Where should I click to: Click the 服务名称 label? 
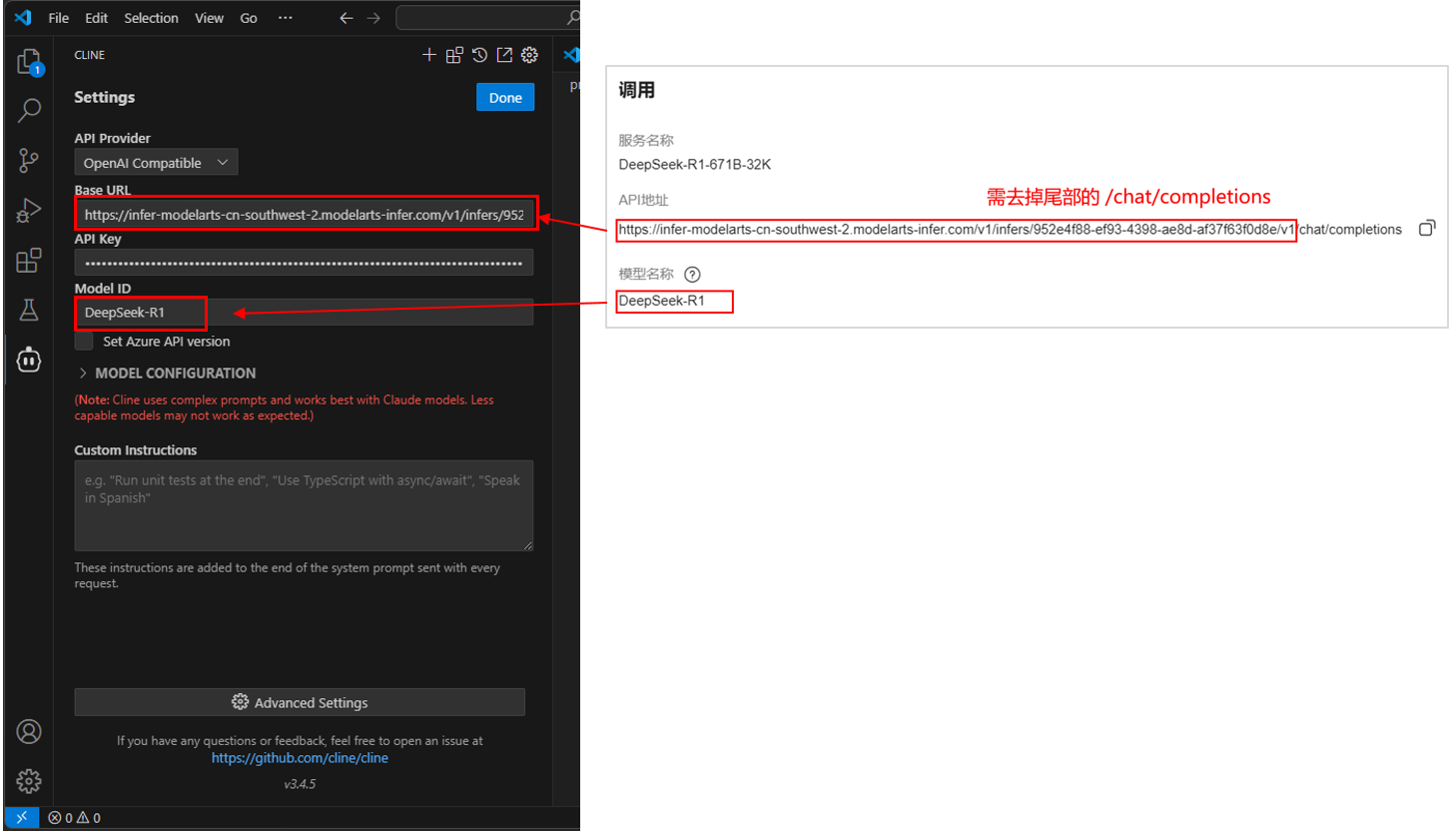(646, 141)
